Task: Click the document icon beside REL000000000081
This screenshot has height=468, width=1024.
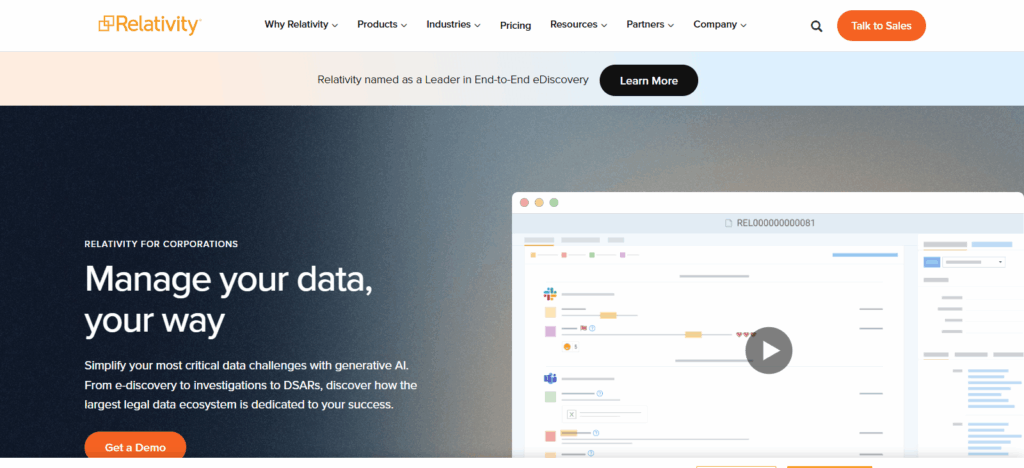Action: tap(728, 223)
